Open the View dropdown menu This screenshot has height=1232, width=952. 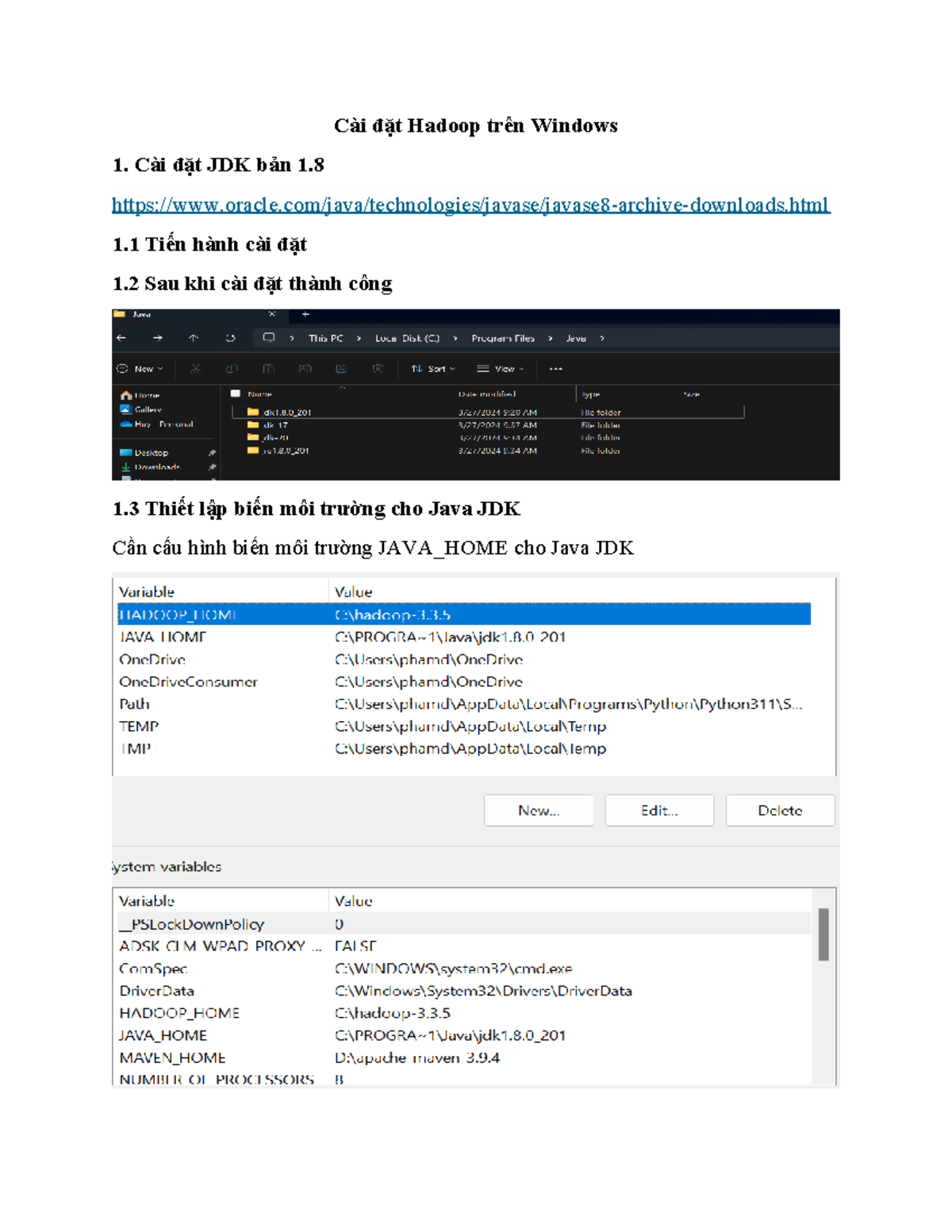coord(502,368)
